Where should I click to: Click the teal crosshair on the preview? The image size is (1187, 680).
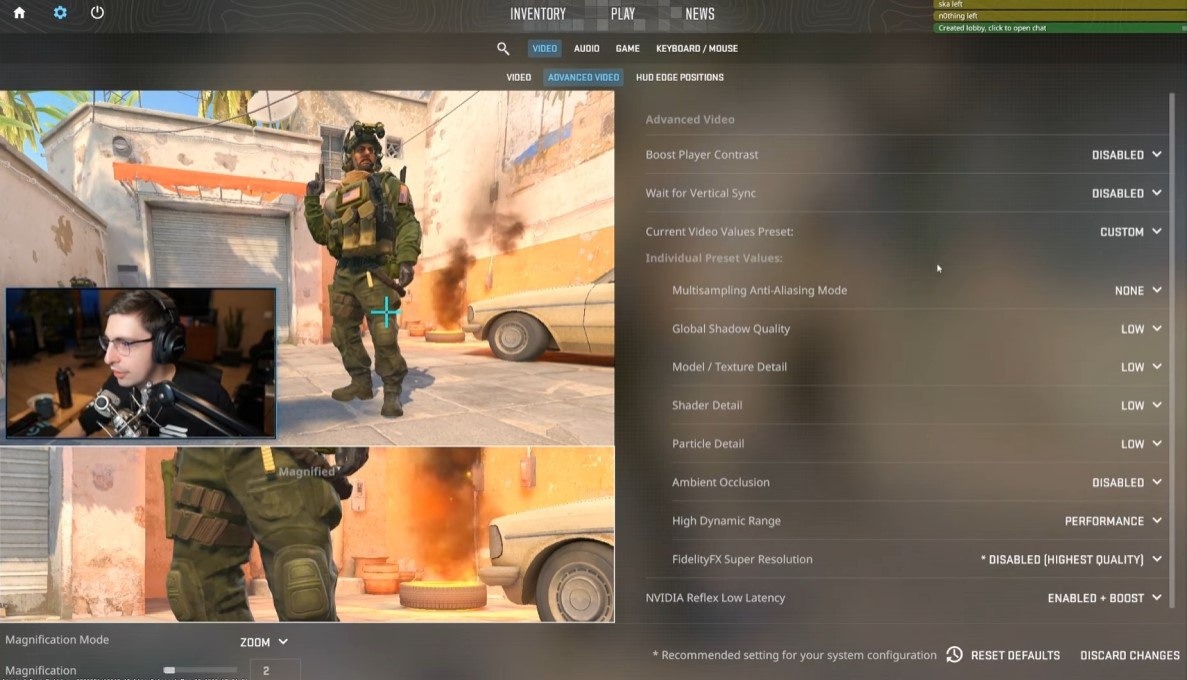[385, 311]
